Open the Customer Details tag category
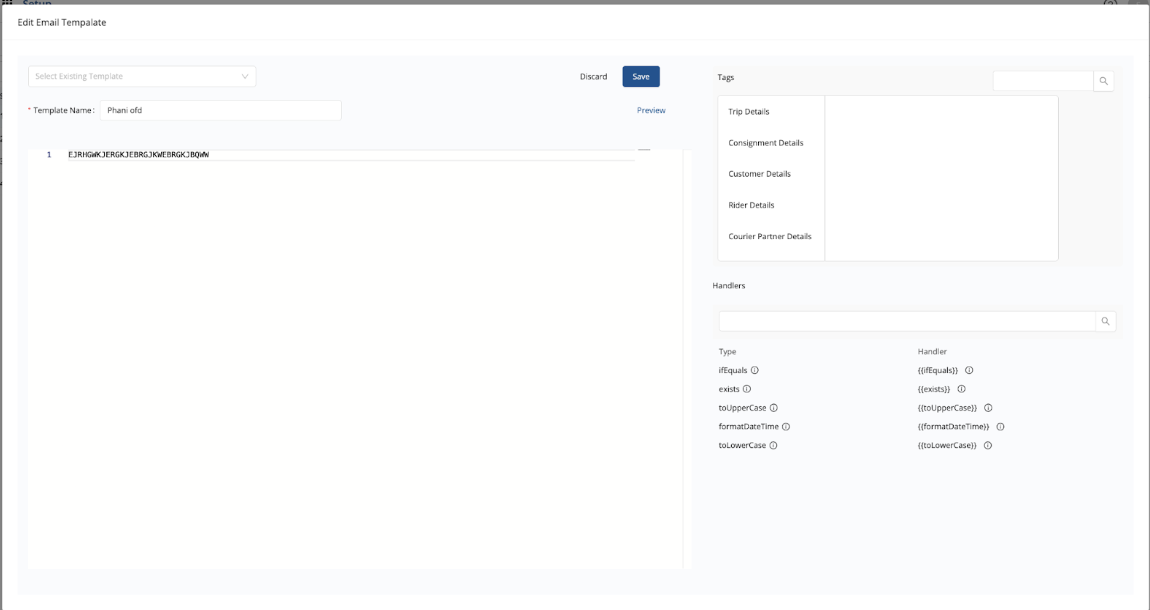The height and width of the screenshot is (610, 1150). (760, 174)
